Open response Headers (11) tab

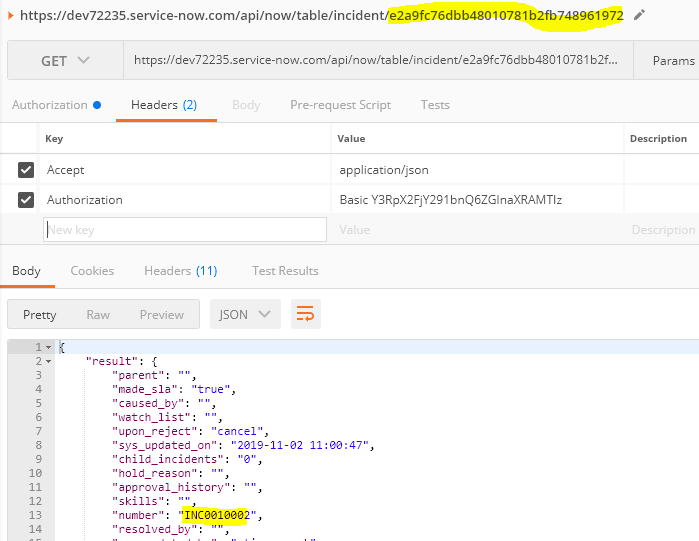coord(180,271)
